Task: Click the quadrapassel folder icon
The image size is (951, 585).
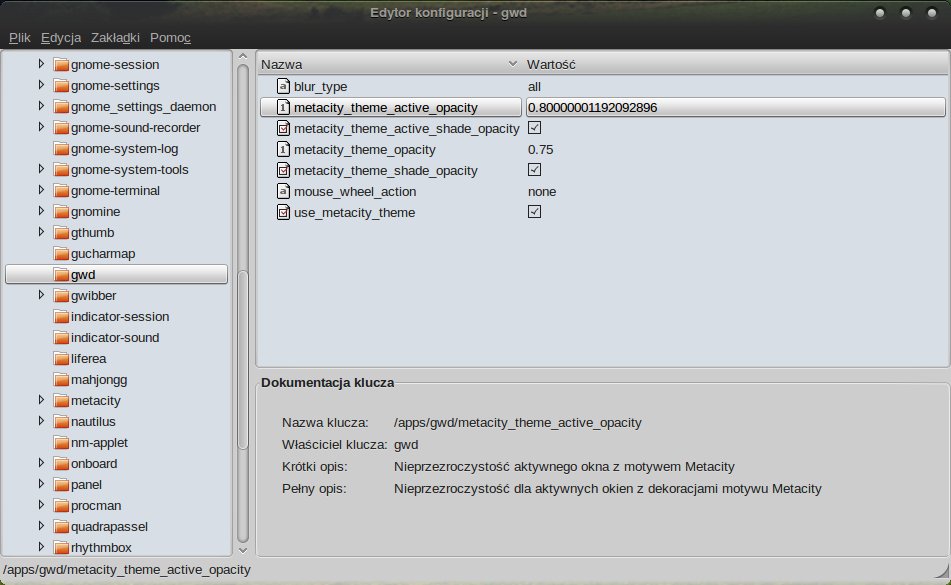Action: click(x=61, y=527)
